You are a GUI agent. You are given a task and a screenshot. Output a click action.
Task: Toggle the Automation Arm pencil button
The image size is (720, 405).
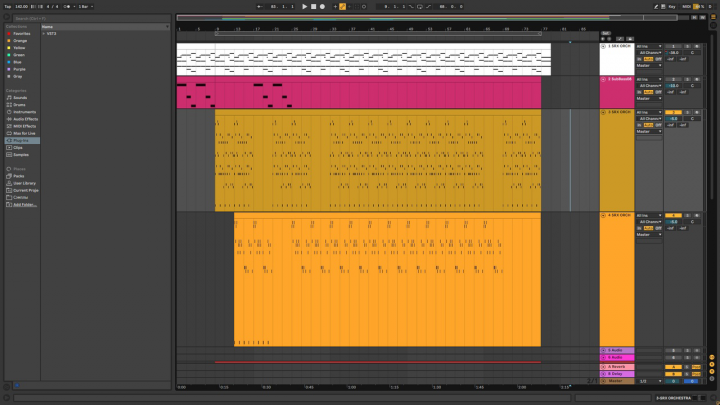(x=343, y=6)
